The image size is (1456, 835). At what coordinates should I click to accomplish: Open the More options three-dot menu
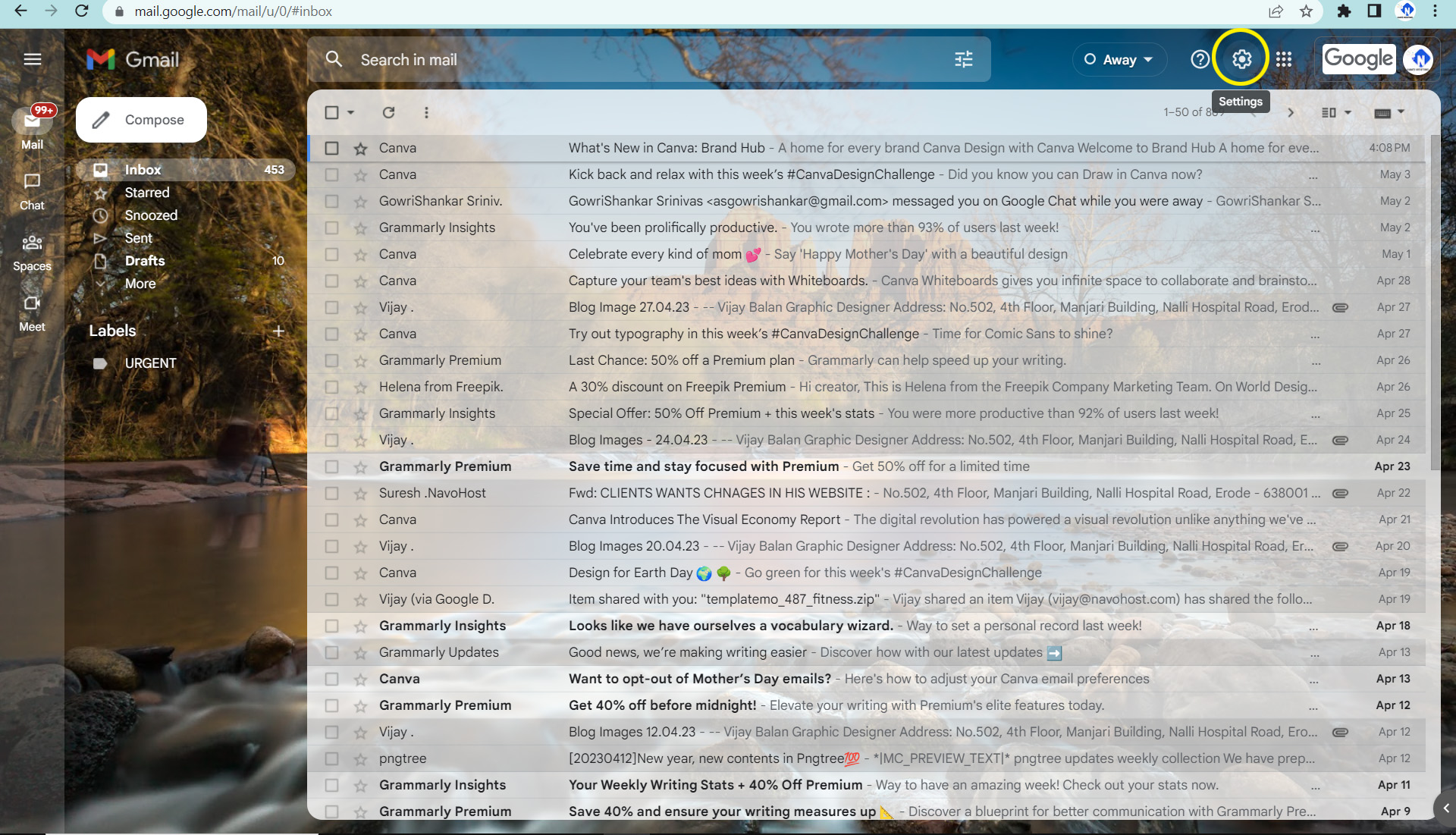point(426,112)
